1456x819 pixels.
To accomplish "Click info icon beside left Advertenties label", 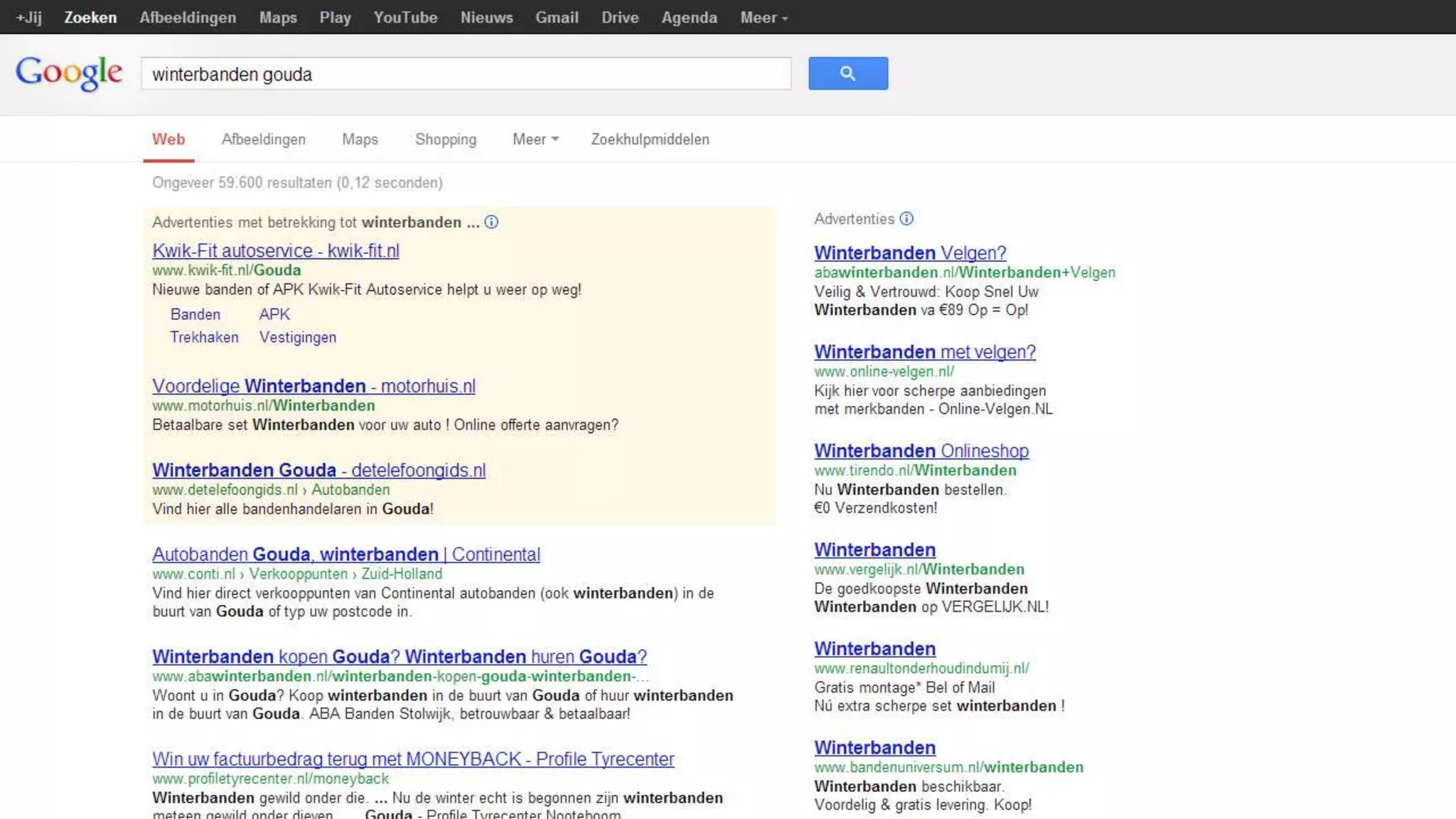I will coord(491,223).
